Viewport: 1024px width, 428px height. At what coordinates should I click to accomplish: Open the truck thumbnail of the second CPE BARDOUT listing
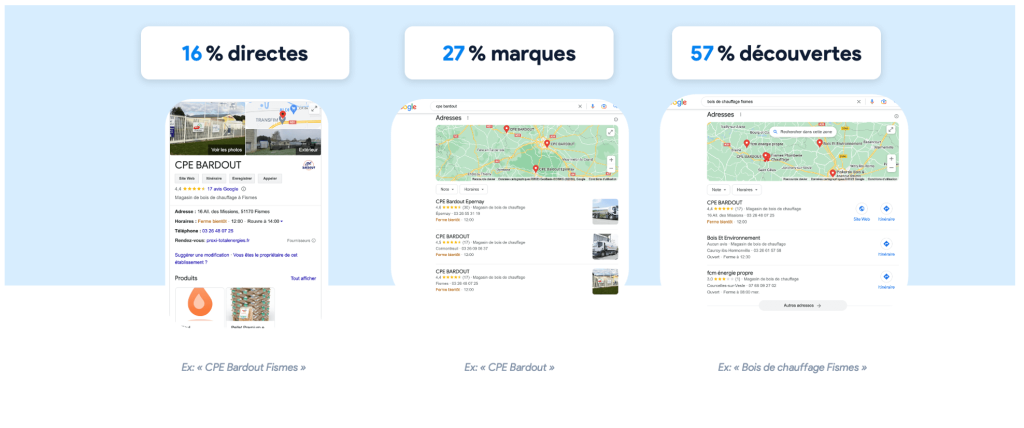pyautogui.click(x=605, y=246)
